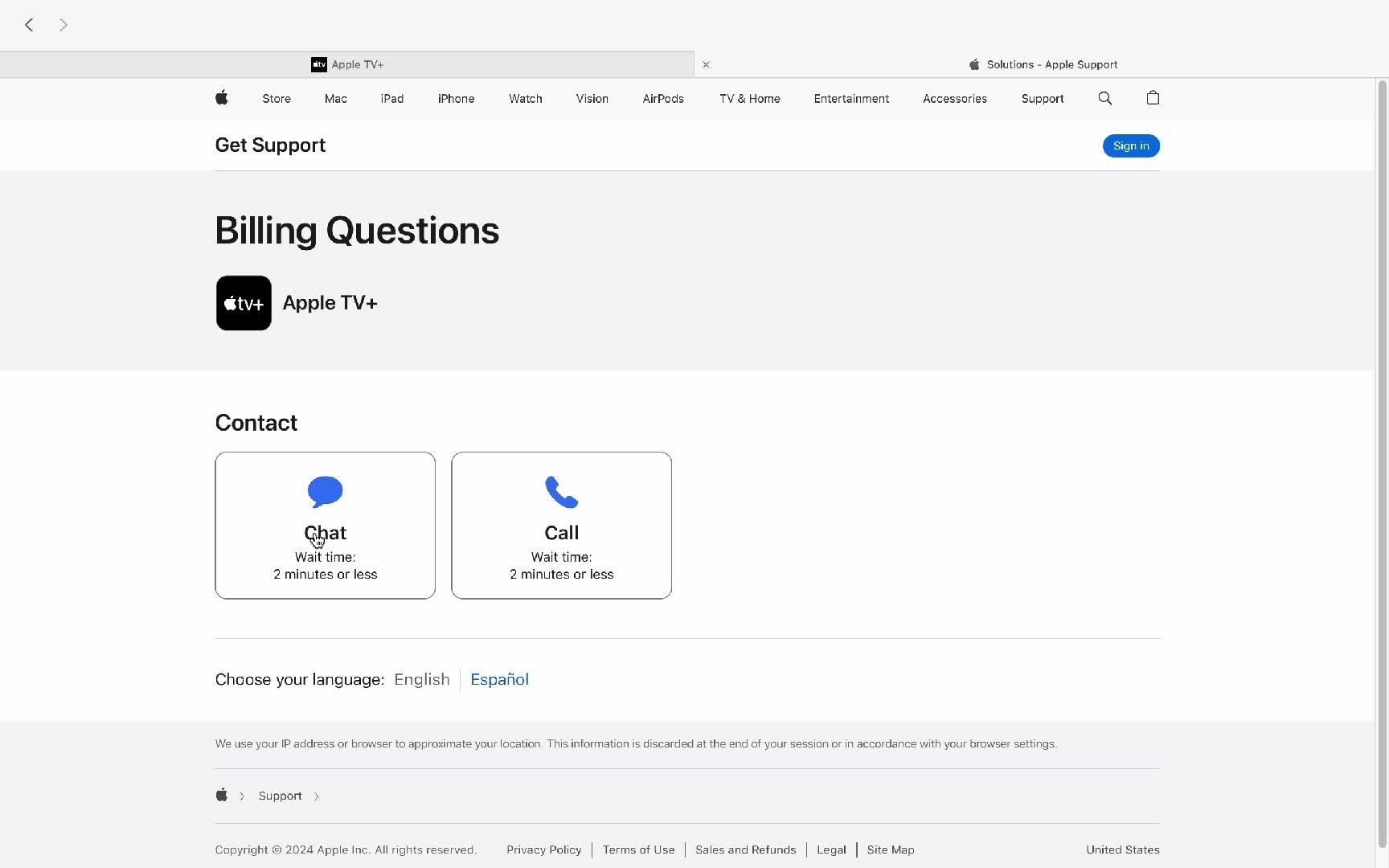Image resolution: width=1389 pixels, height=868 pixels.
Task: Open the iPhone menu
Action: tap(456, 99)
